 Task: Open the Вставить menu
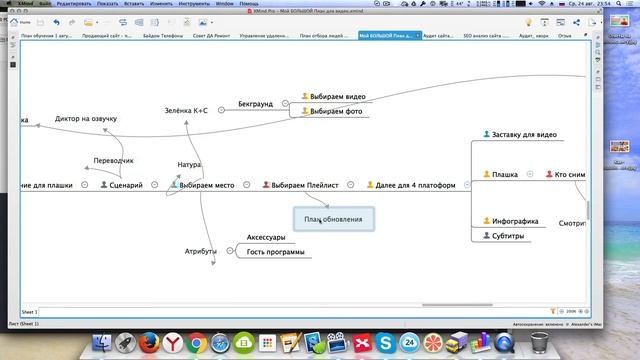pyautogui.click(x=134, y=3)
